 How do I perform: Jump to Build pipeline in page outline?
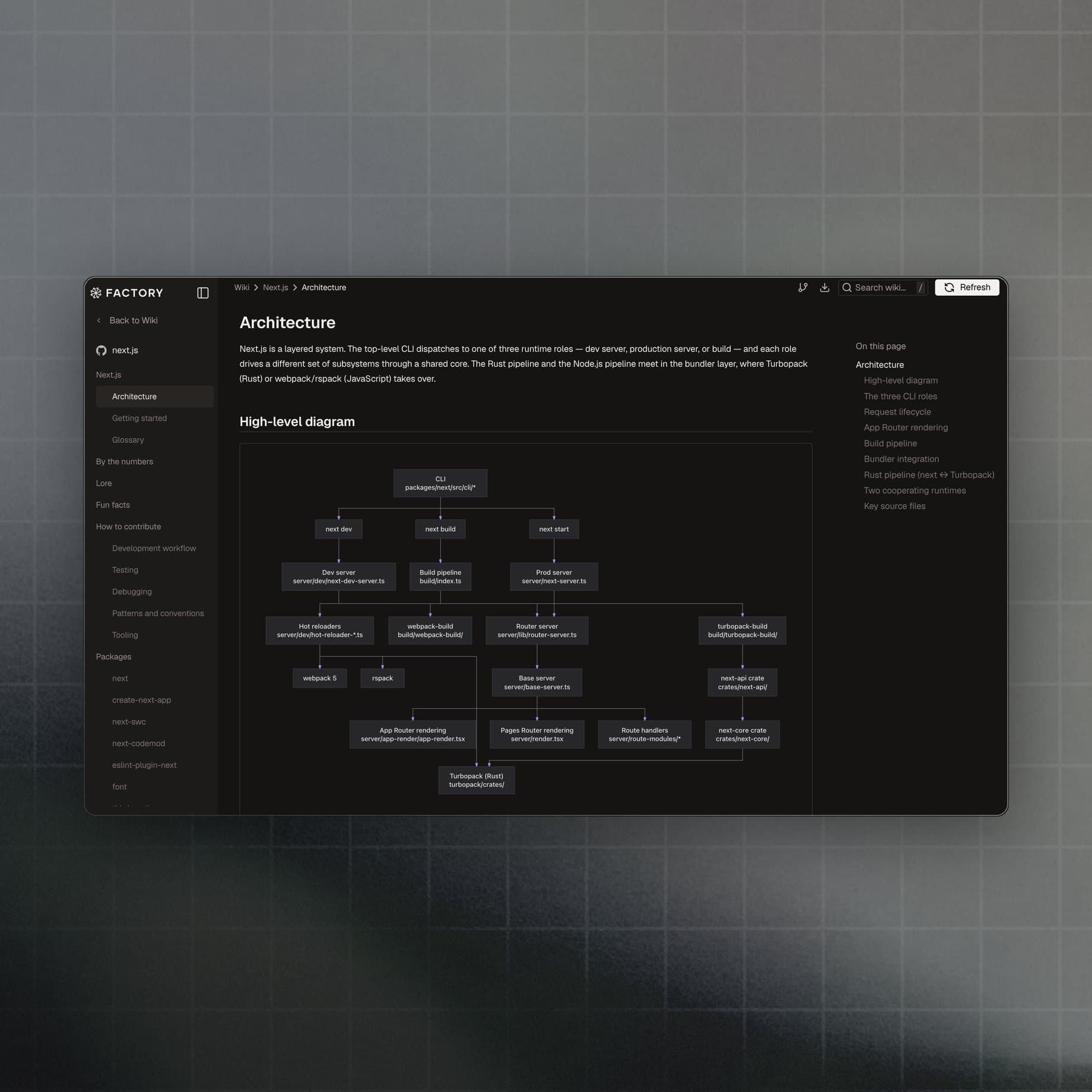[890, 443]
